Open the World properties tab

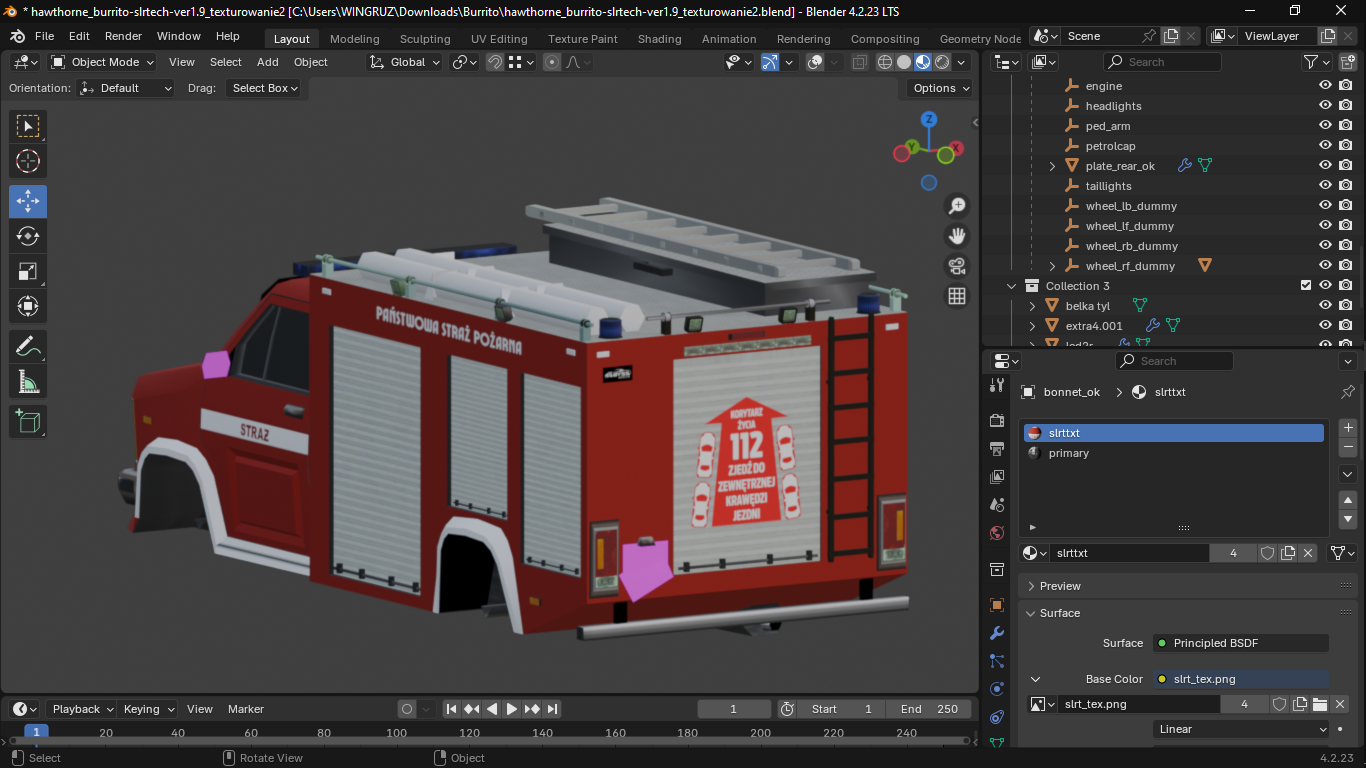coord(996,533)
